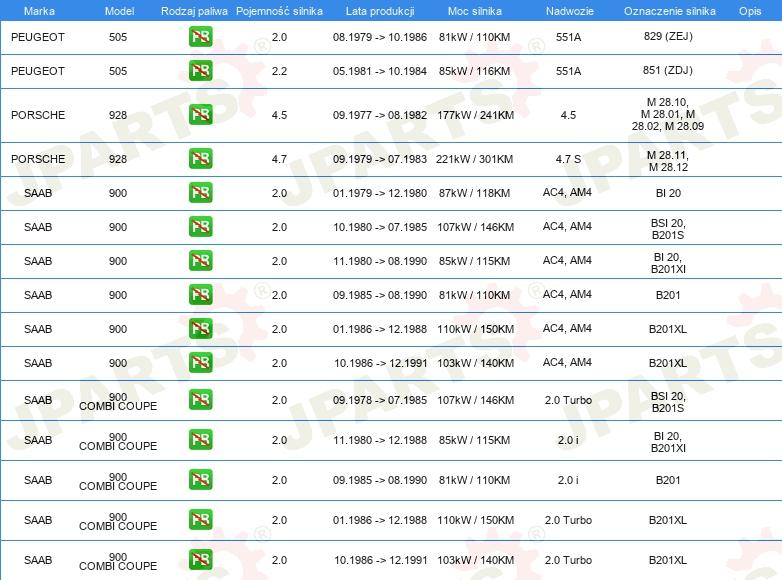Select production years 11.1980 -> 12.1988
This screenshot has width=782, height=580.
pyautogui.click(x=380, y=439)
